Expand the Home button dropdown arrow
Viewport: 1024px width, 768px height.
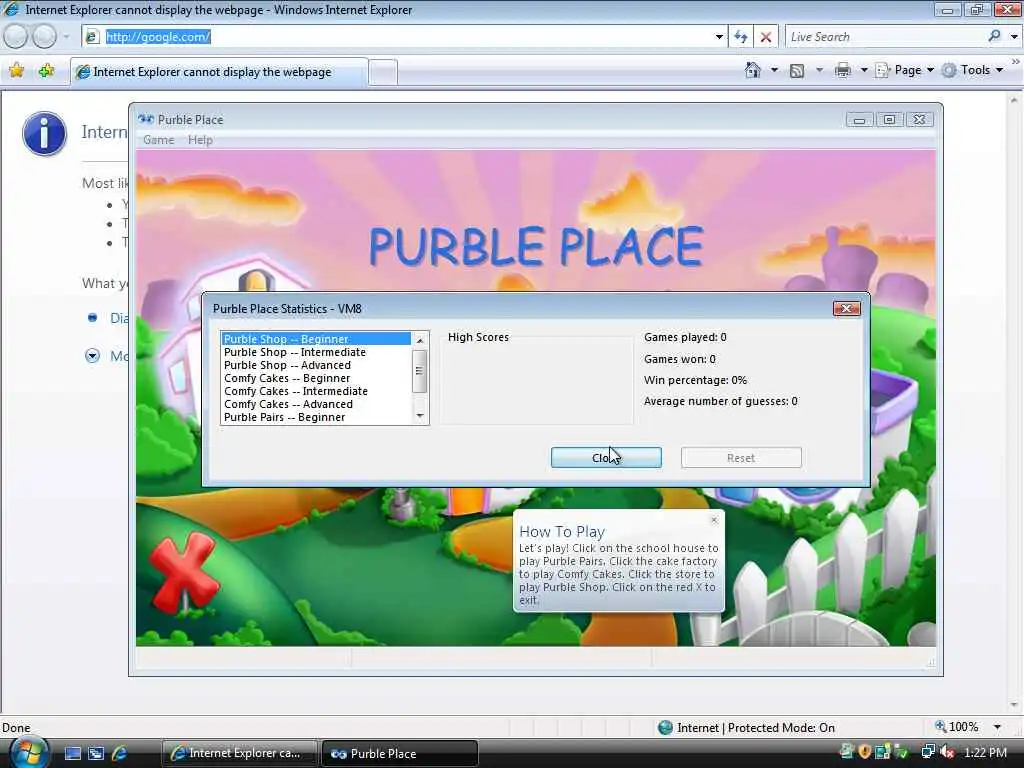point(775,70)
